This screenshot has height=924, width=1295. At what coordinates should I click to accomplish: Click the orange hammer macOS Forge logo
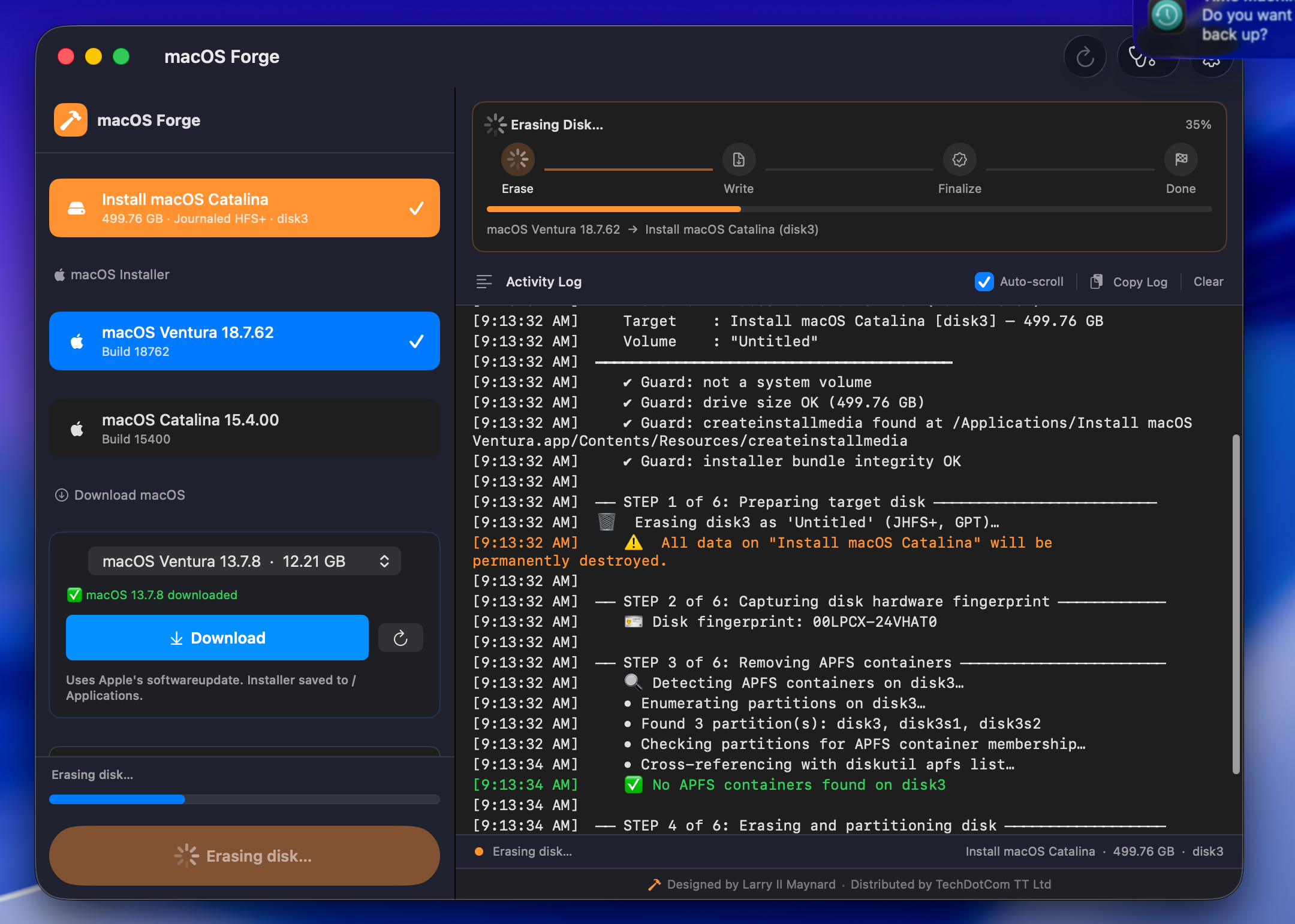(71, 120)
